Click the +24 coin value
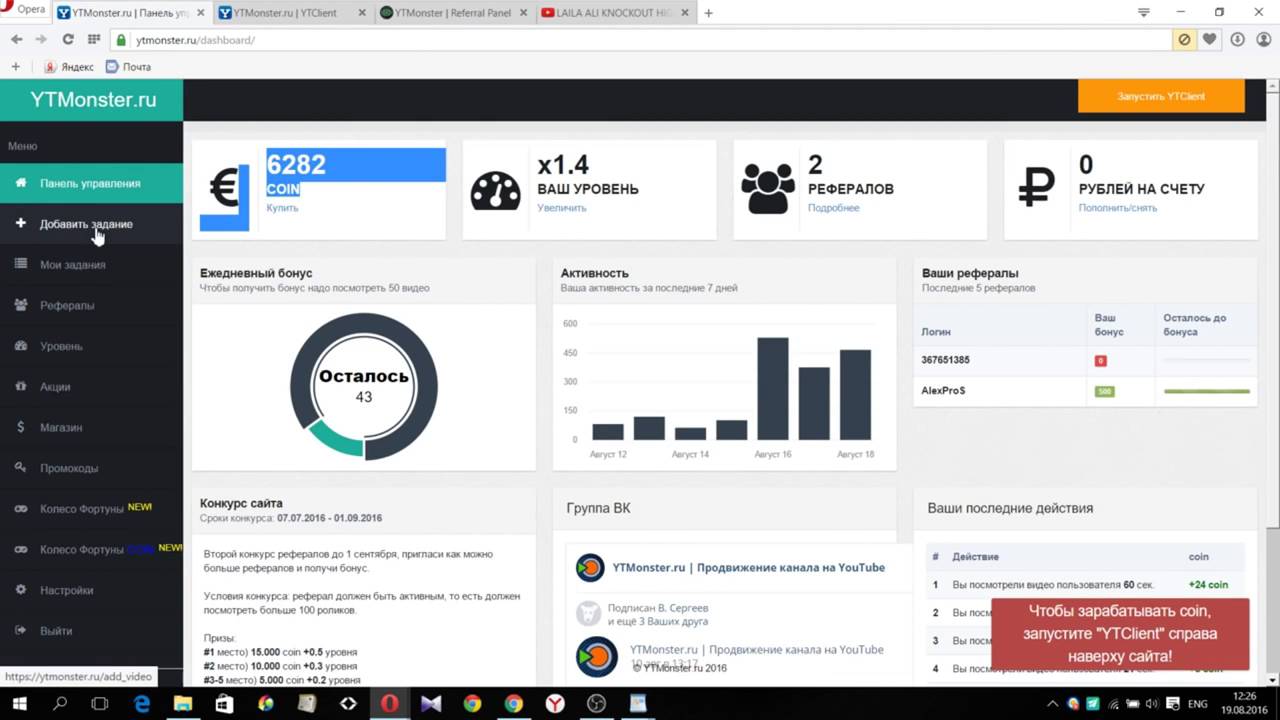 (x=1208, y=585)
